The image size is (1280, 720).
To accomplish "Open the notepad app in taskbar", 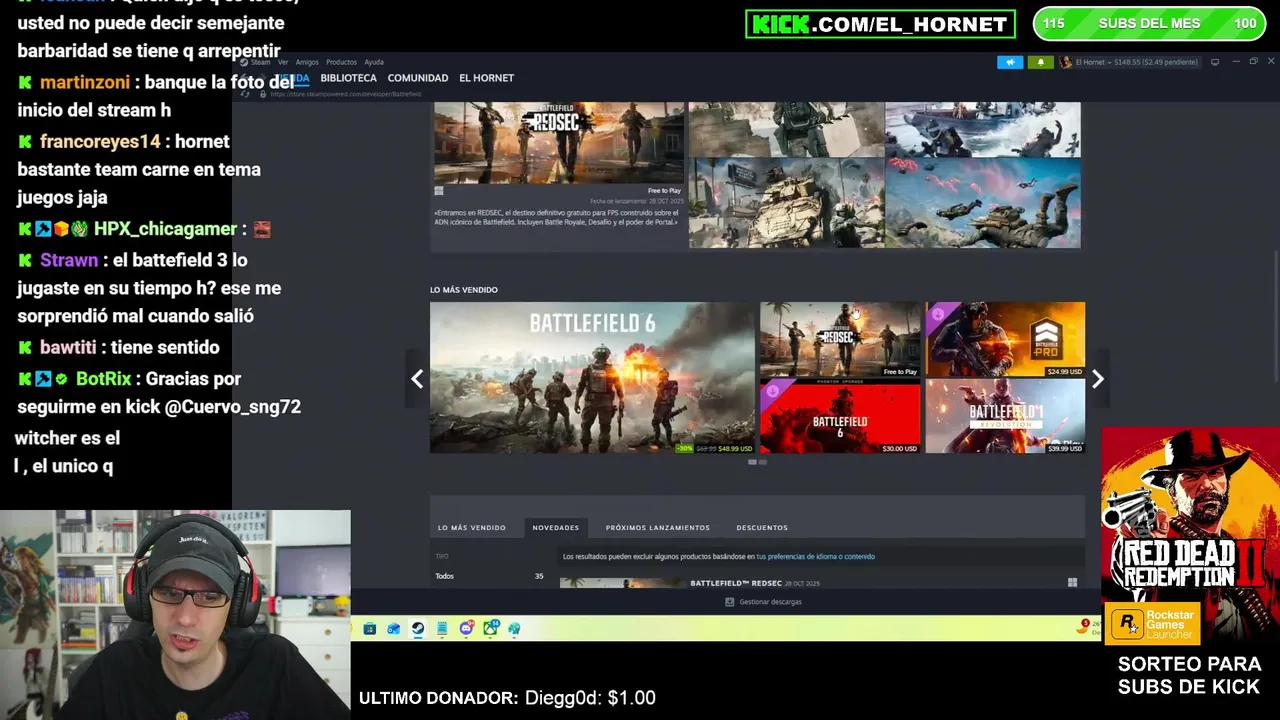I will 442,629.
